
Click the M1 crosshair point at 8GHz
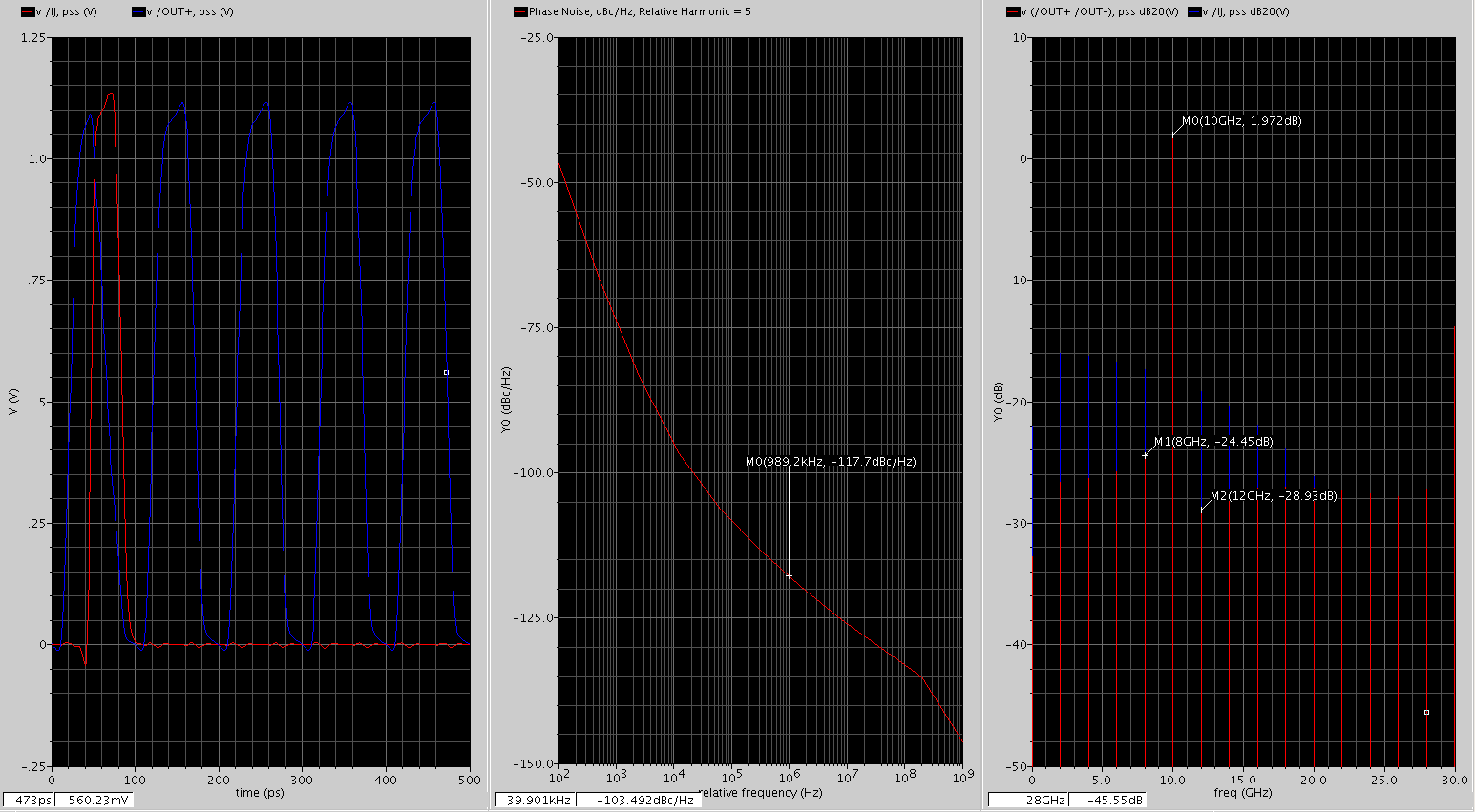pos(1146,455)
